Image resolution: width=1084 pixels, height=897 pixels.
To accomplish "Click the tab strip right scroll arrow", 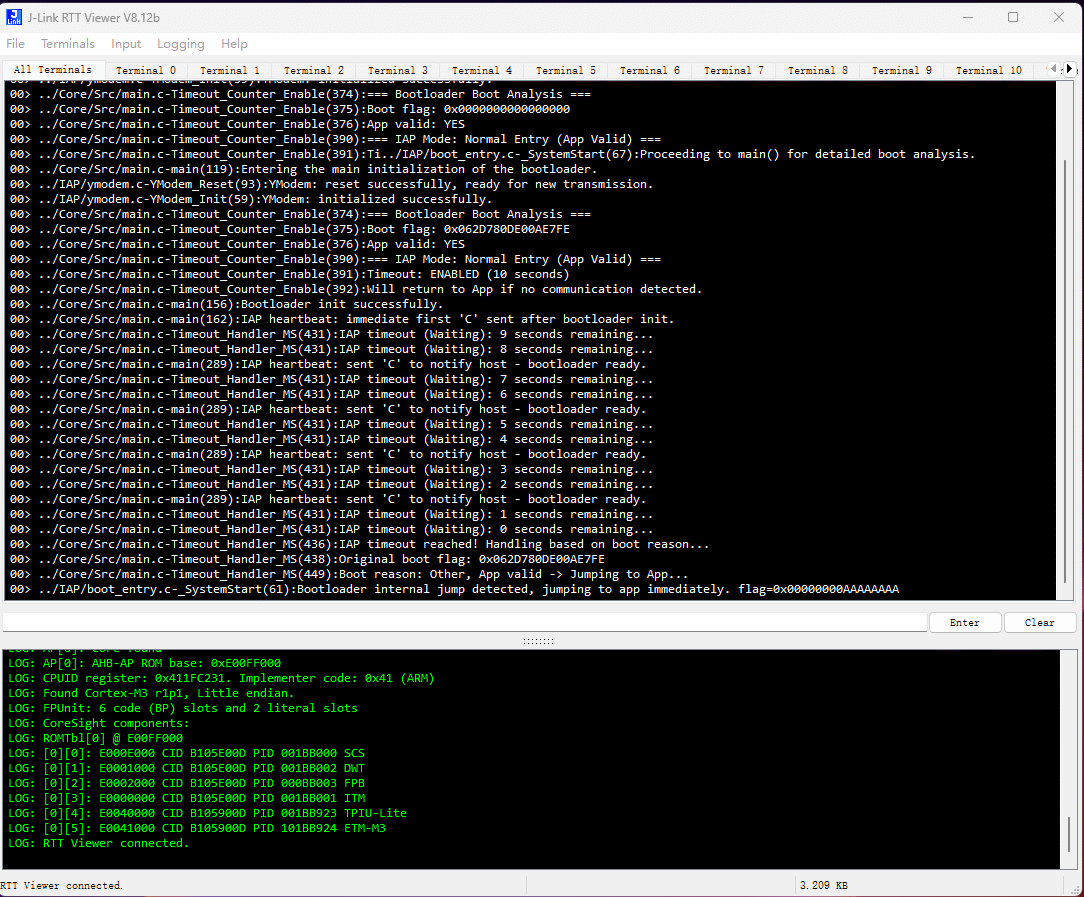I will point(1069,68).
